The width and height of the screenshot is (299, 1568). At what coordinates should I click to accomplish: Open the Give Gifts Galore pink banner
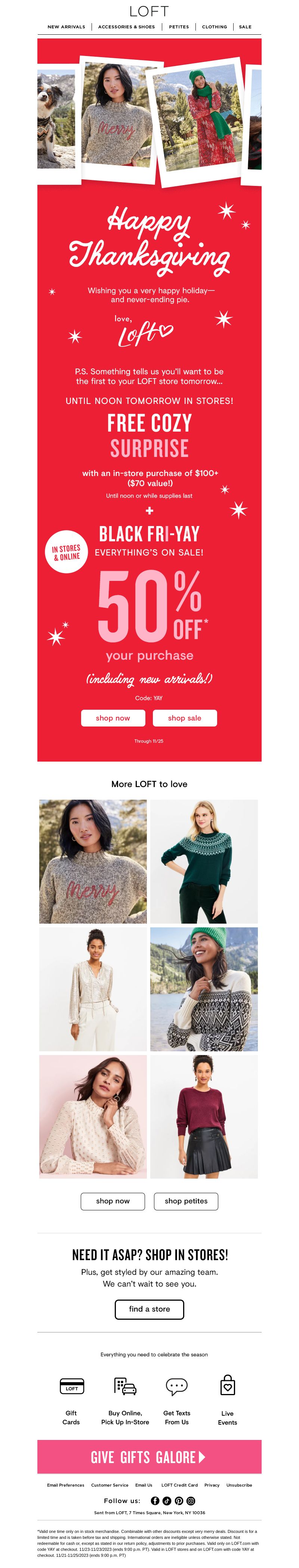click(149, 1457)
